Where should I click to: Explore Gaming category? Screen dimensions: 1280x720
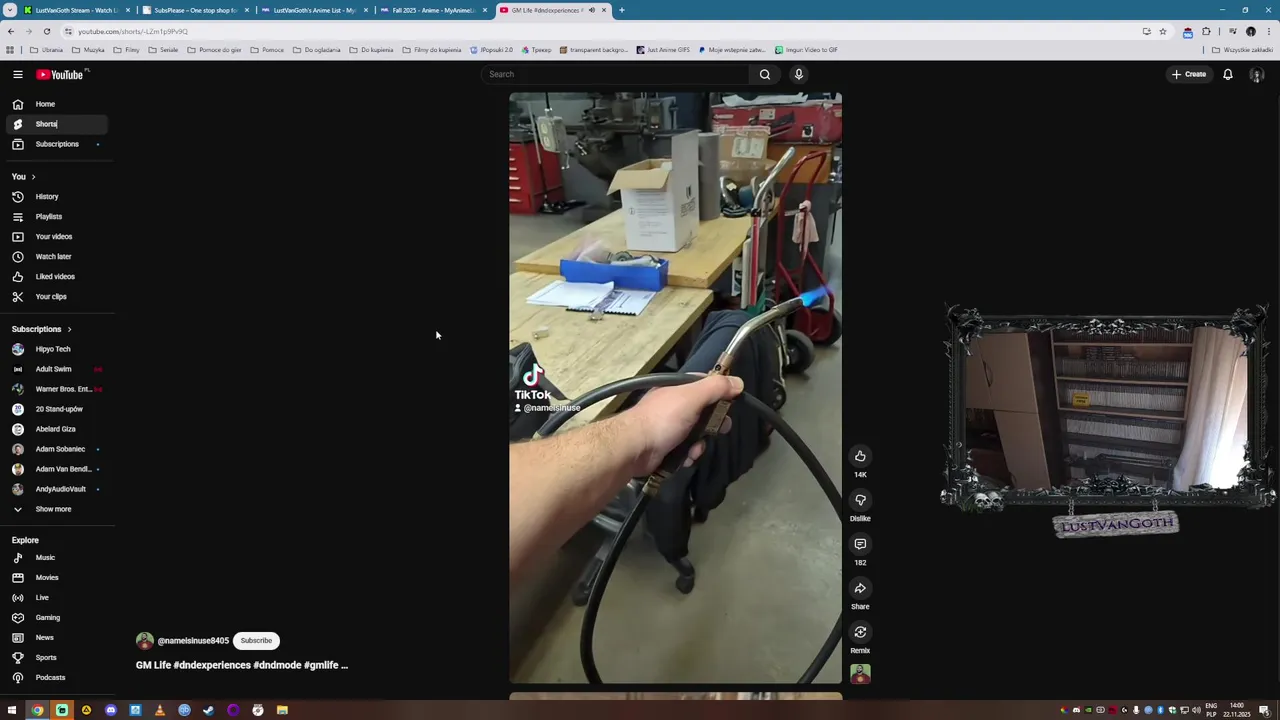point(57,618)
